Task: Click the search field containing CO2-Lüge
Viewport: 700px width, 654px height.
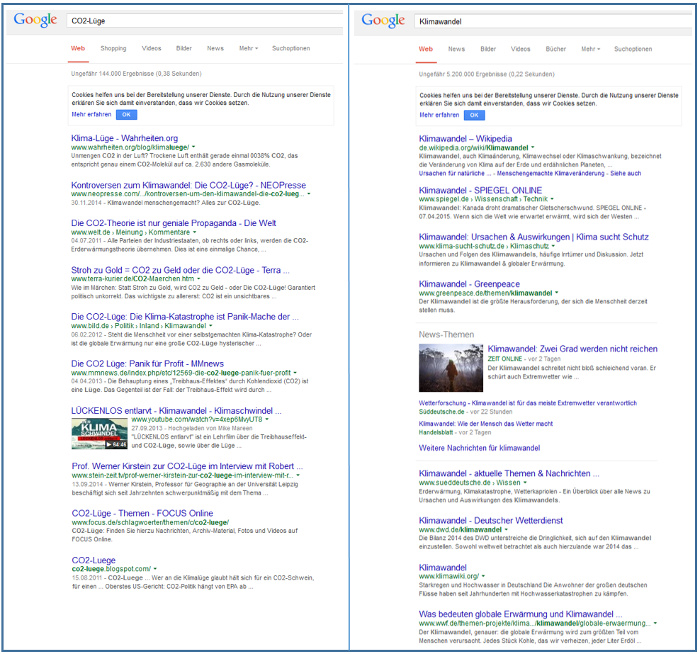Action: [200, 20]
